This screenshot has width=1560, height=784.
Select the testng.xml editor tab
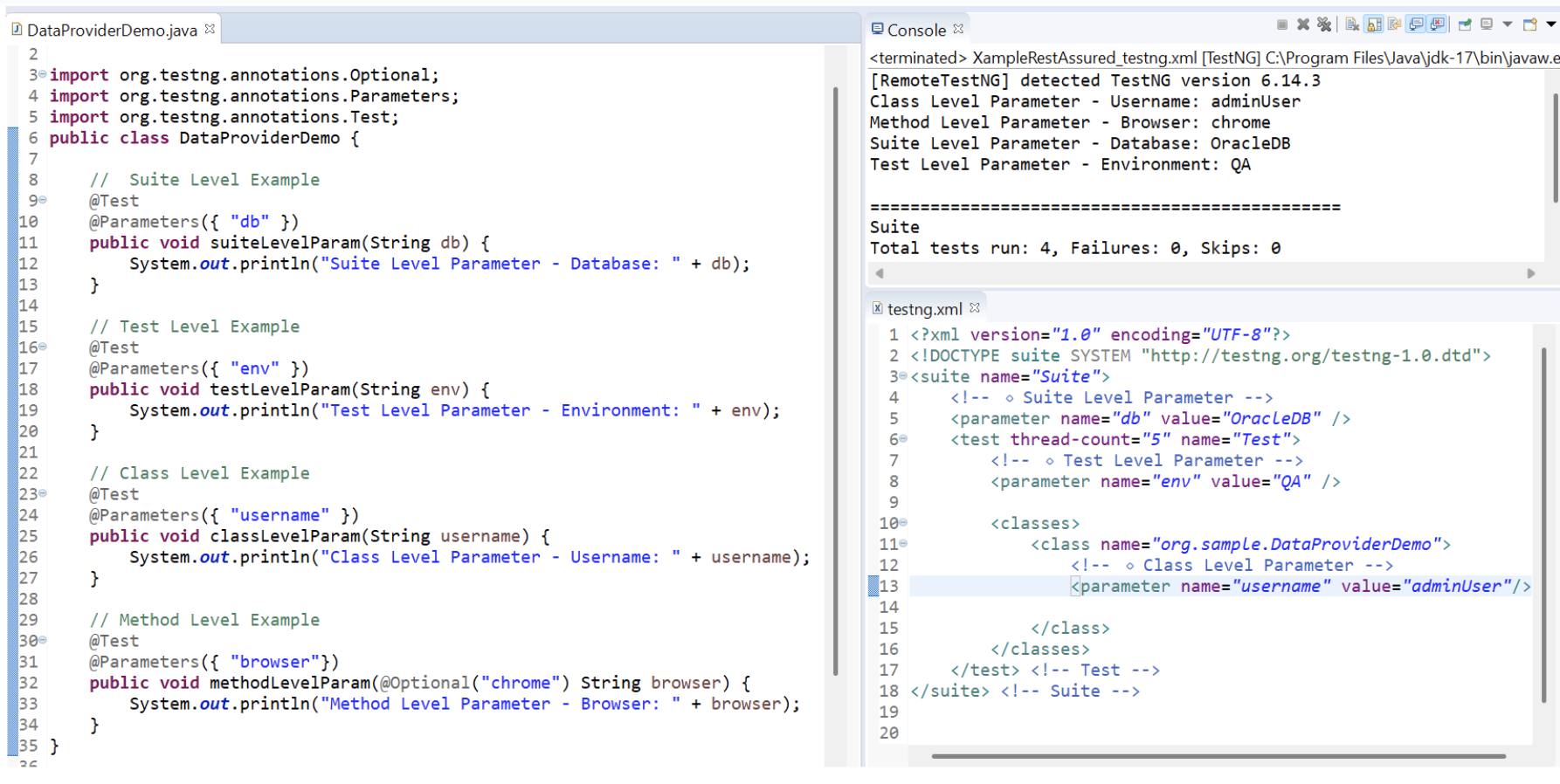pos(923,309)
